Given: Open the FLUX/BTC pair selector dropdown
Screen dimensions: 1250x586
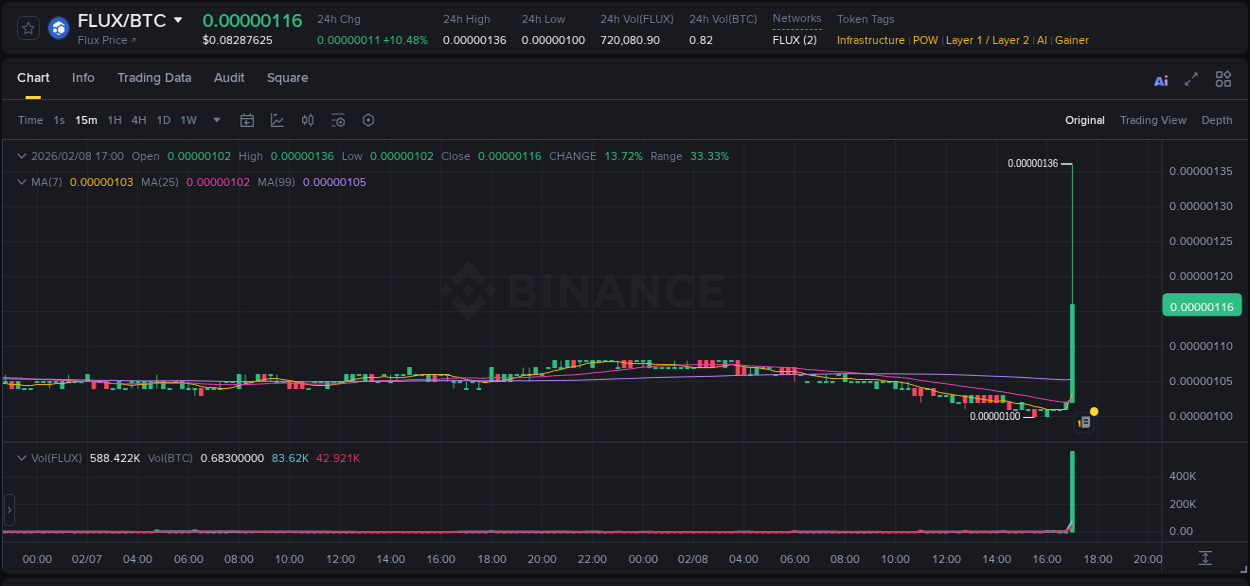Looking at the screenshot, I should 178,19.
